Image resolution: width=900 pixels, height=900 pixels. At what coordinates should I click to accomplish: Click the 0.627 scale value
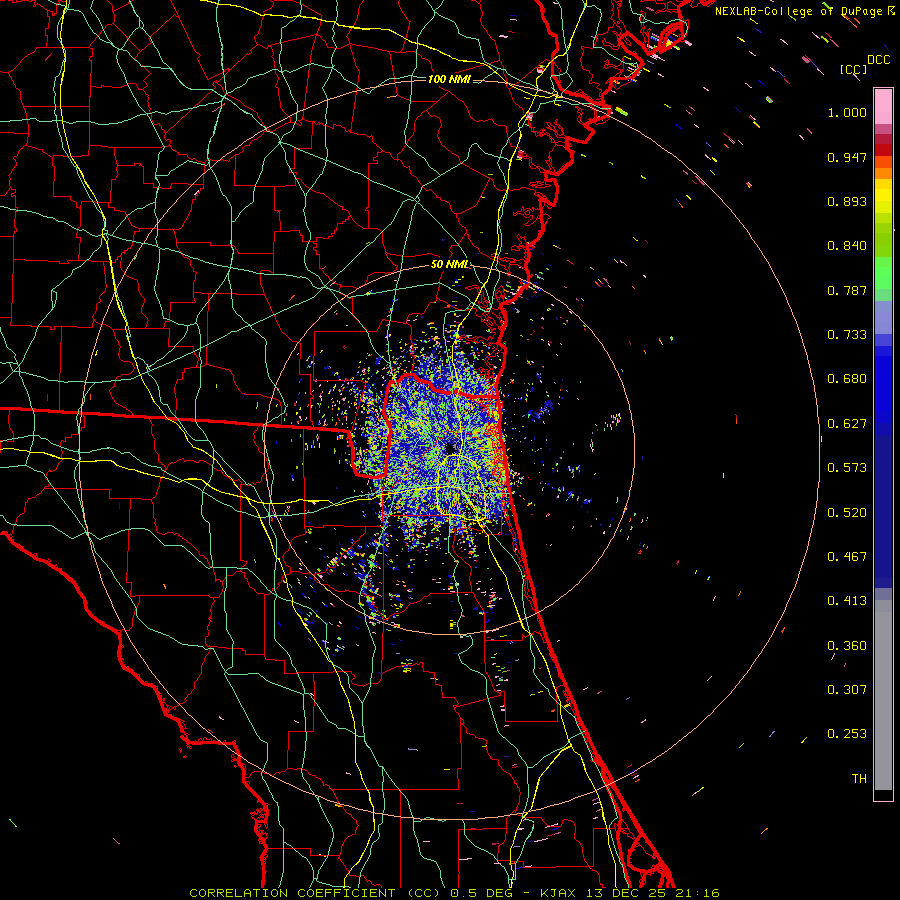(847, 424)
